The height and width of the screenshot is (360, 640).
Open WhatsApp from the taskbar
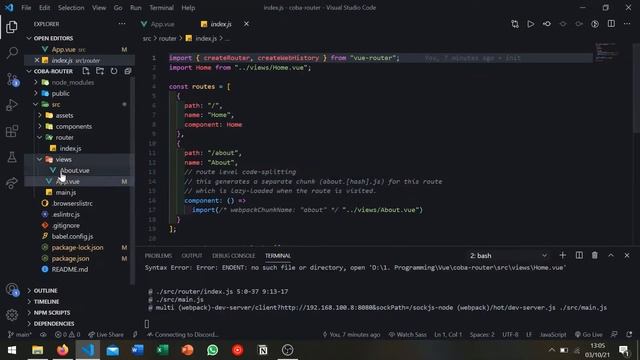pos(213,350)
